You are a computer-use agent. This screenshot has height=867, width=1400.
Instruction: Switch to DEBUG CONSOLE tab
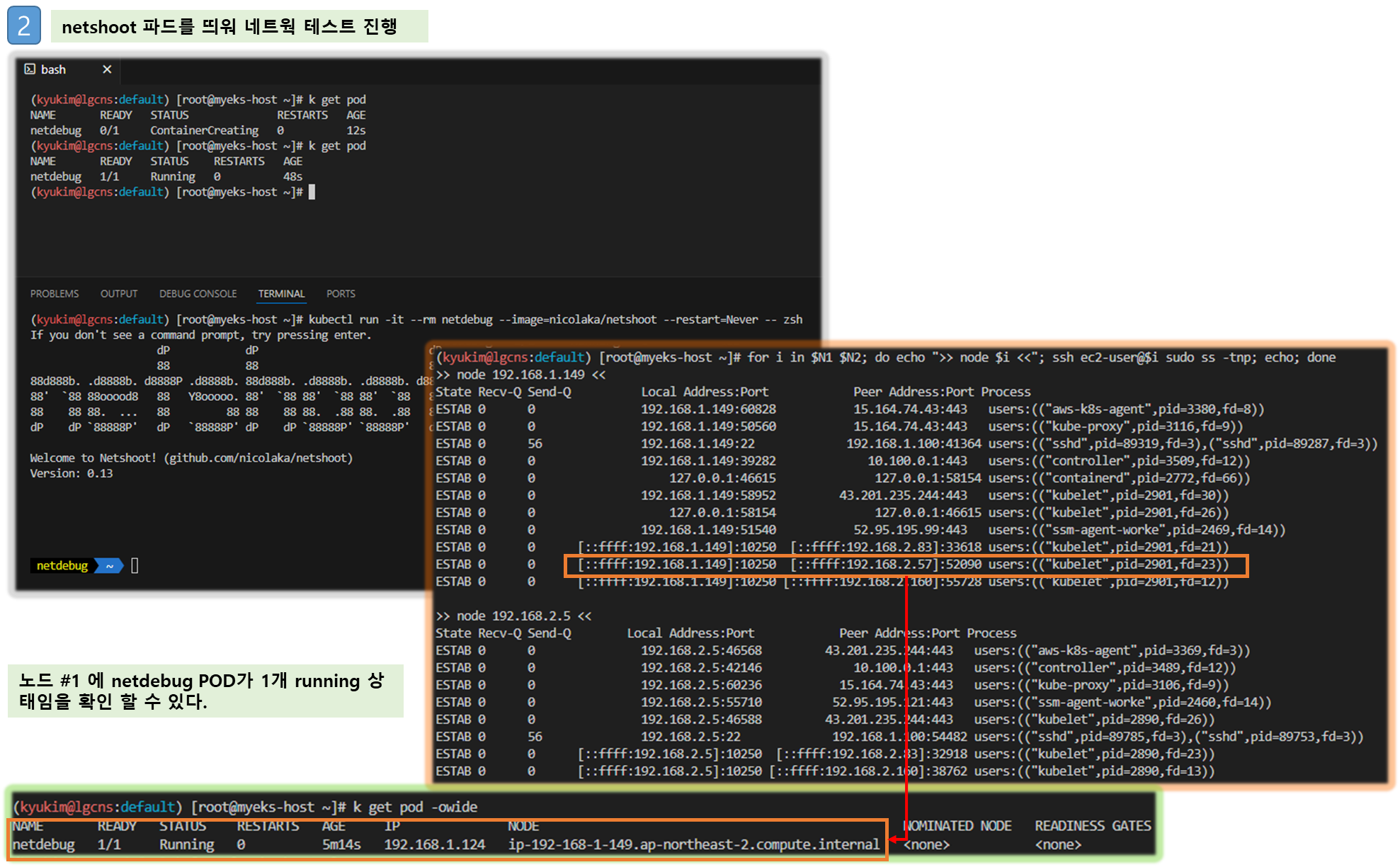pos(198,293)
